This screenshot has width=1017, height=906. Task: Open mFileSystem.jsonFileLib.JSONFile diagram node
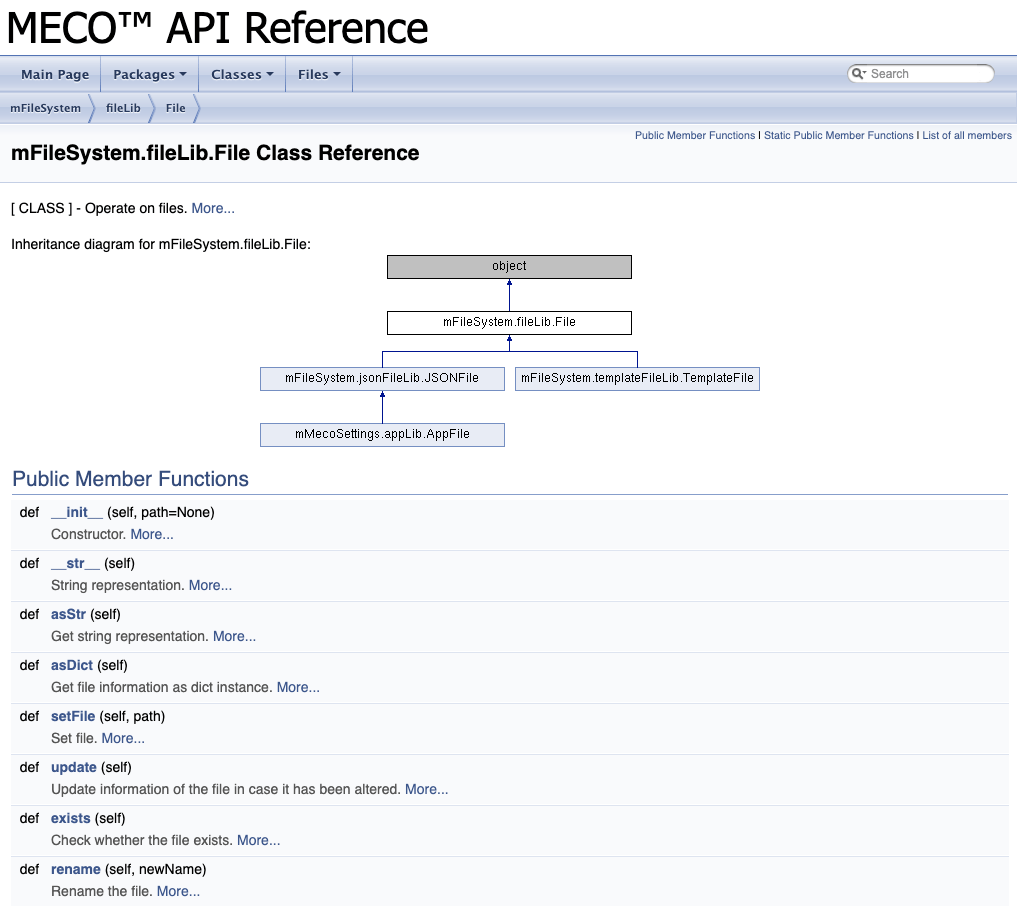click(x=382, y=379)
